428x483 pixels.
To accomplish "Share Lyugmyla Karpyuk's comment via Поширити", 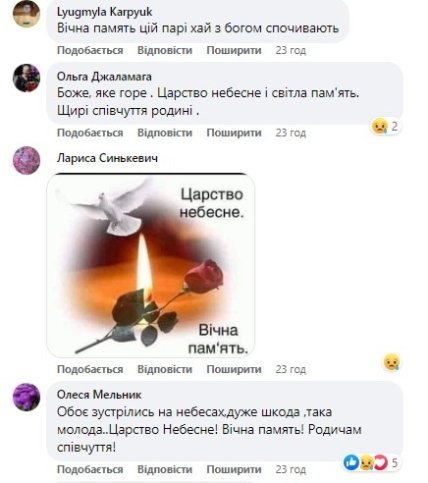I will pyautogui.click(x=234, y=50).
